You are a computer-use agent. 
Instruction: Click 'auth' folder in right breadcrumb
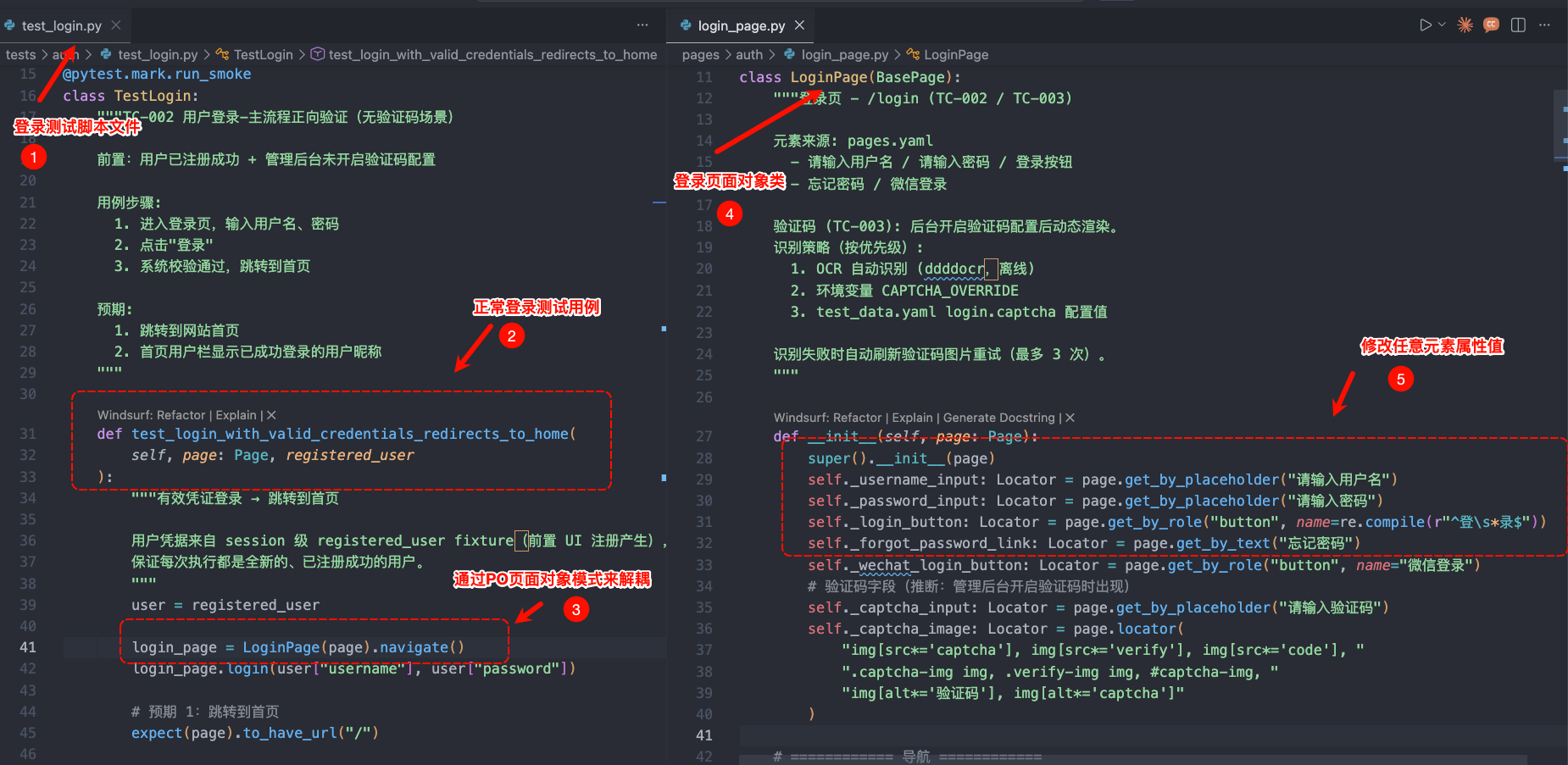[749, 54]
